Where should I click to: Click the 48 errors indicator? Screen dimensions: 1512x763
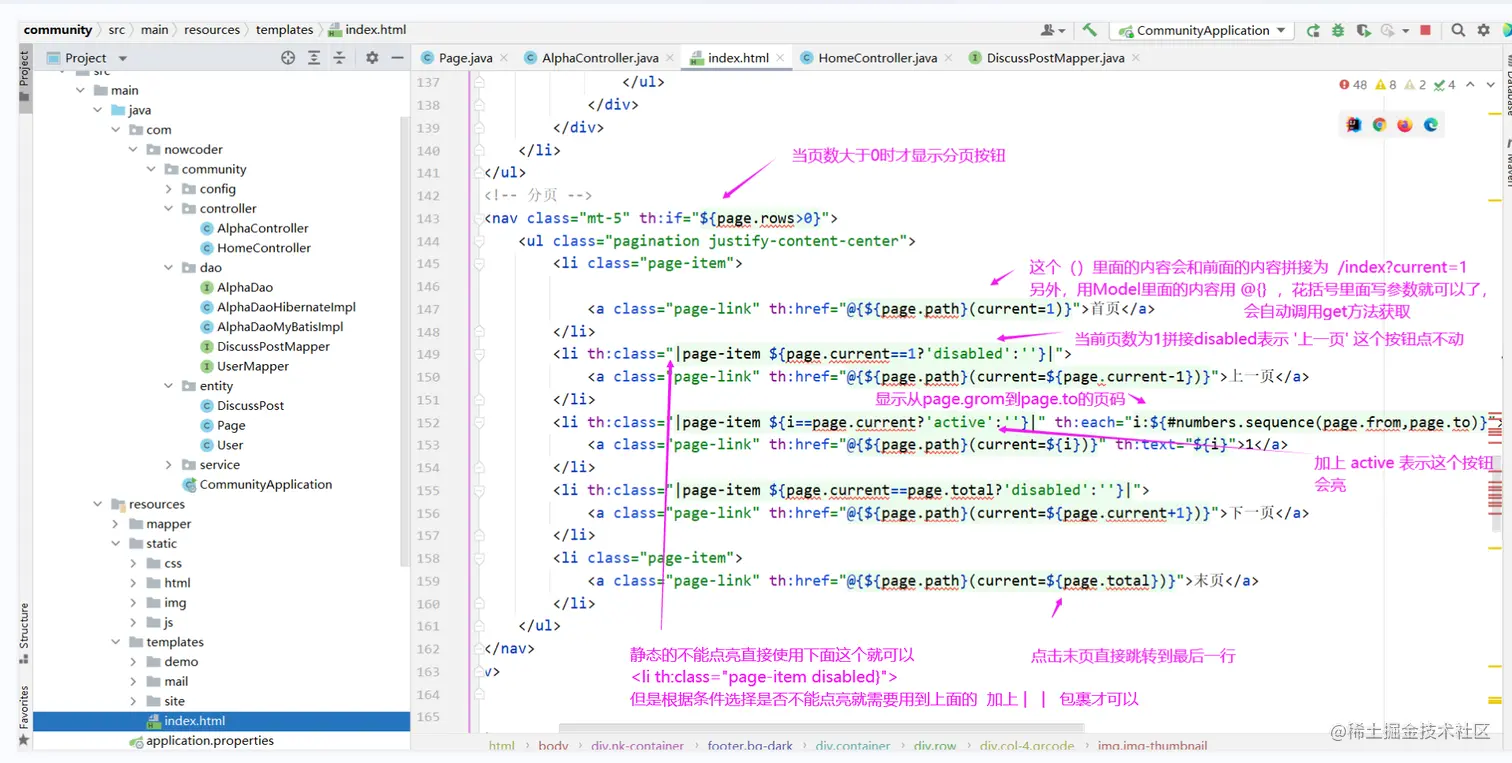tap(1353, 85)
